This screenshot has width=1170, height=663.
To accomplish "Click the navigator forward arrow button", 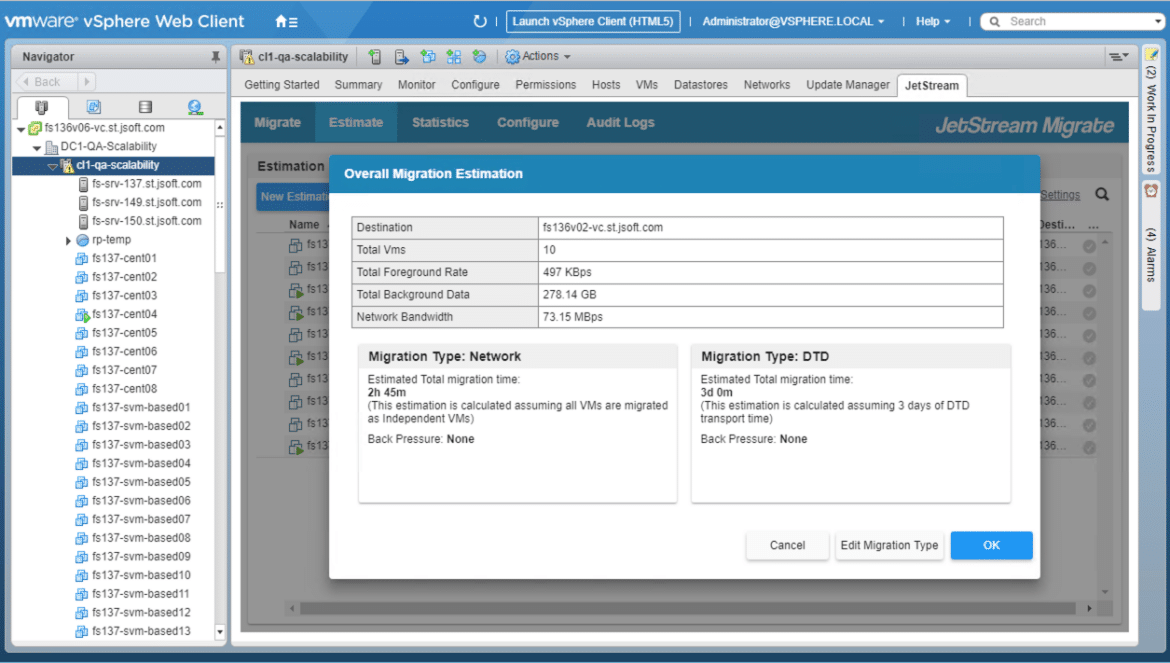I will point(87,81).
